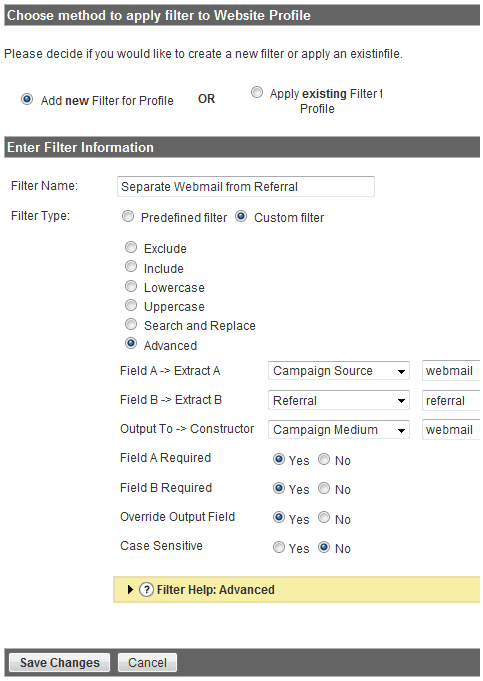Set Field B Required to No
The image size is (483, 681).
tap(324, 488)
